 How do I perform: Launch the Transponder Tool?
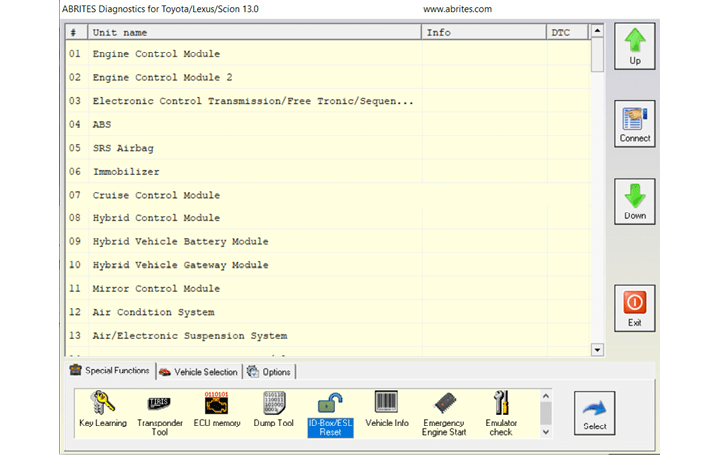(x=159, y=411)
